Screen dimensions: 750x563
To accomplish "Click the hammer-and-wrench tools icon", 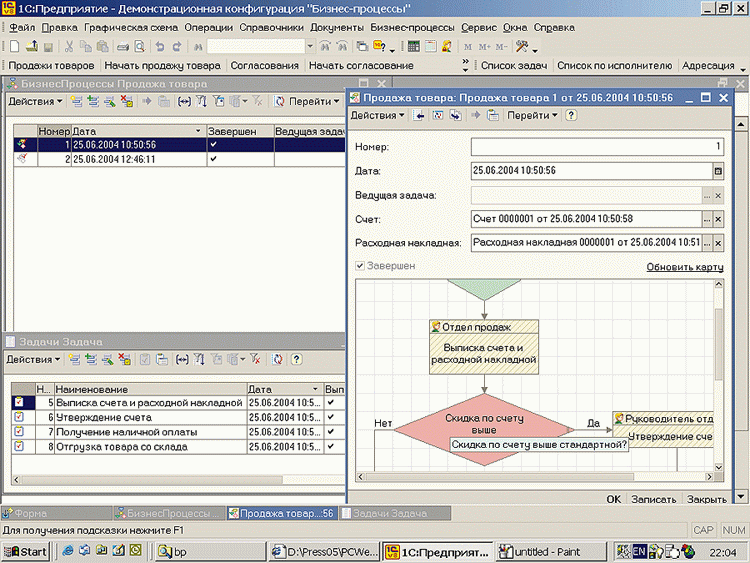I will (x=521, y=46).
